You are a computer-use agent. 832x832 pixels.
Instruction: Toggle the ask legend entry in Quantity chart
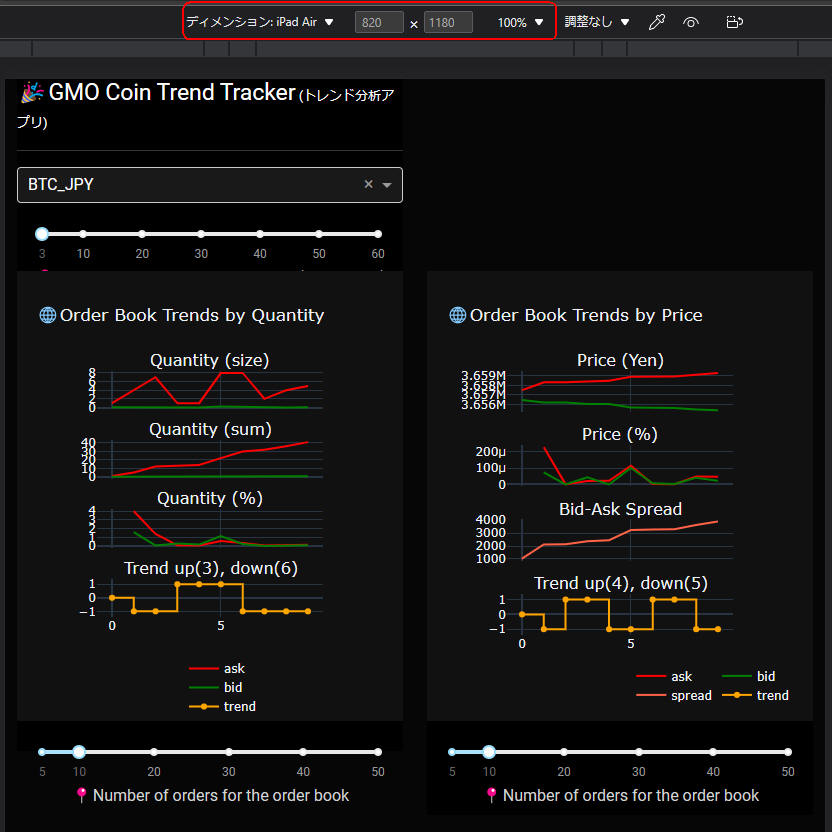(217, 669)
